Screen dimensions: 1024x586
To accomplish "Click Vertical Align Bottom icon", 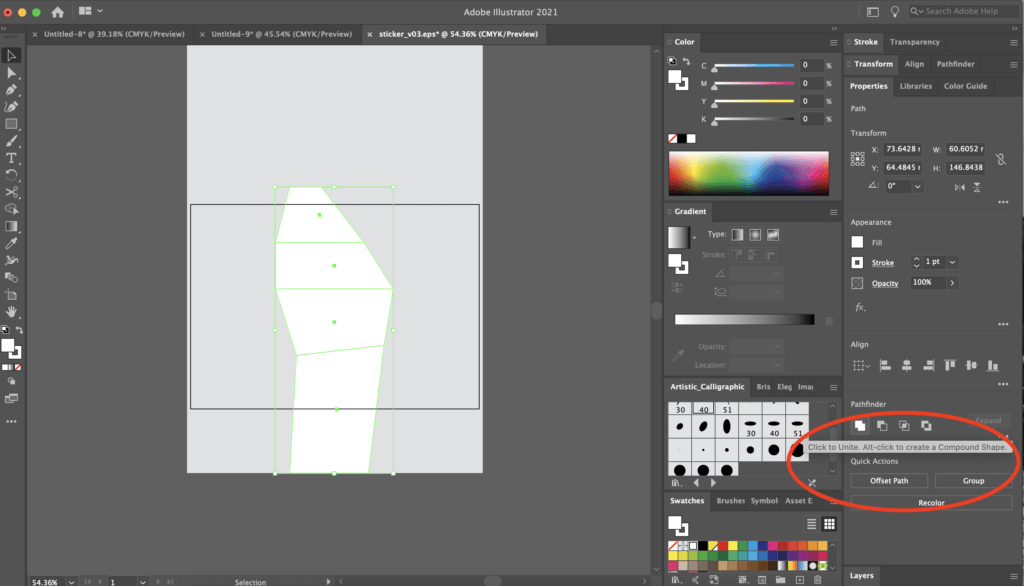I will click(x=993, y=366).
